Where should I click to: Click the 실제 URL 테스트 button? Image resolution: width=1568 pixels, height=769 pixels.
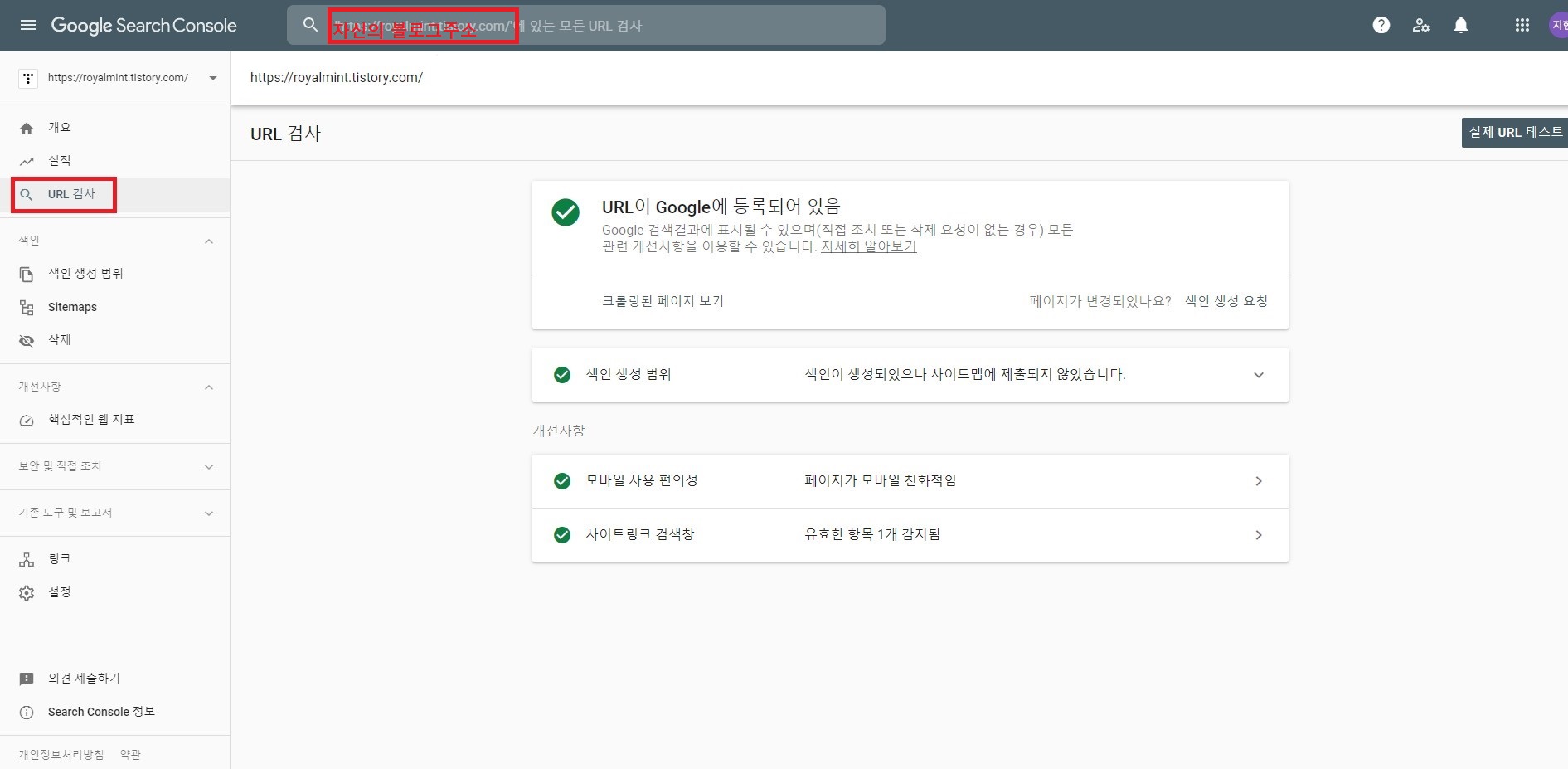tap(1515, 133)
